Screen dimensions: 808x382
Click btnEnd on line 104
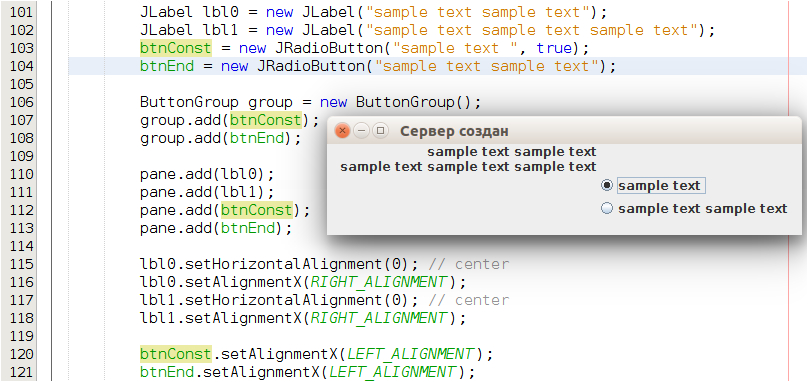(x=167, y=66)
